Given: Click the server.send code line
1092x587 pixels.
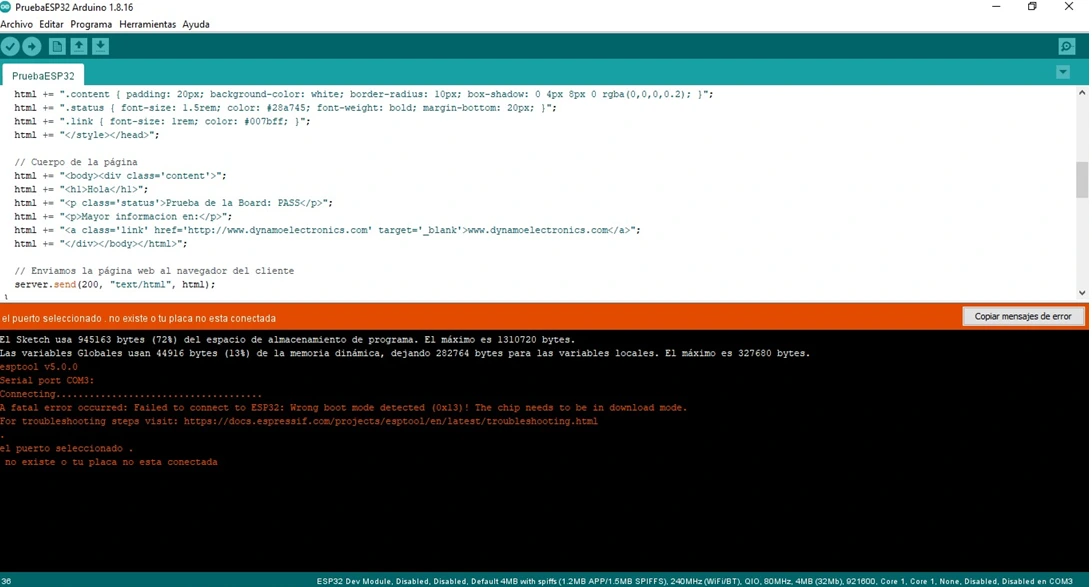Looking at the screenshot, I should 115,284.
